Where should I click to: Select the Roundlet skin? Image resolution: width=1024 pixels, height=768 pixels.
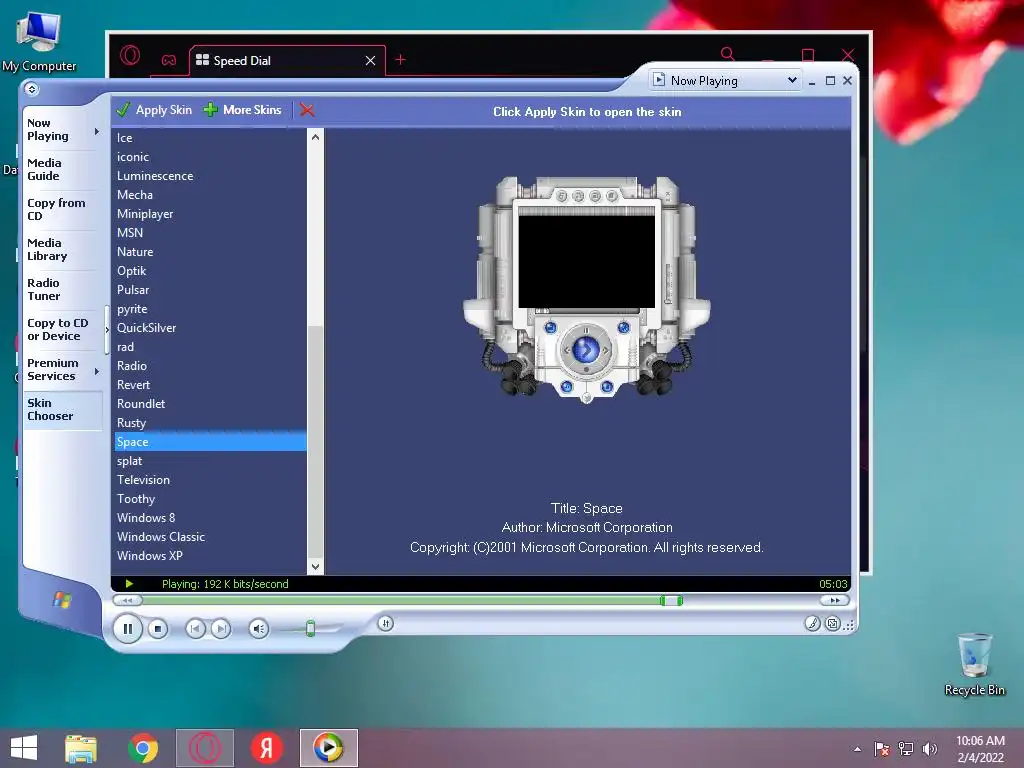click(210, 404)
